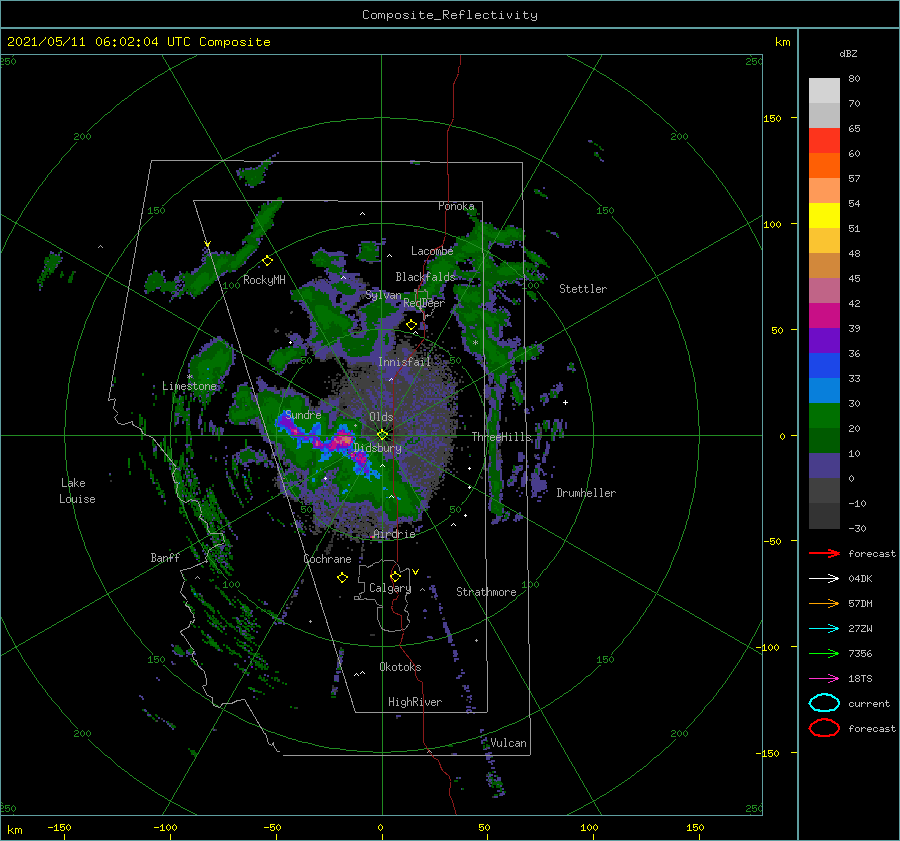900x841 pixels.
Task: Click the magenta storm core west of Didsbury
Action: [x=342, y=440]
